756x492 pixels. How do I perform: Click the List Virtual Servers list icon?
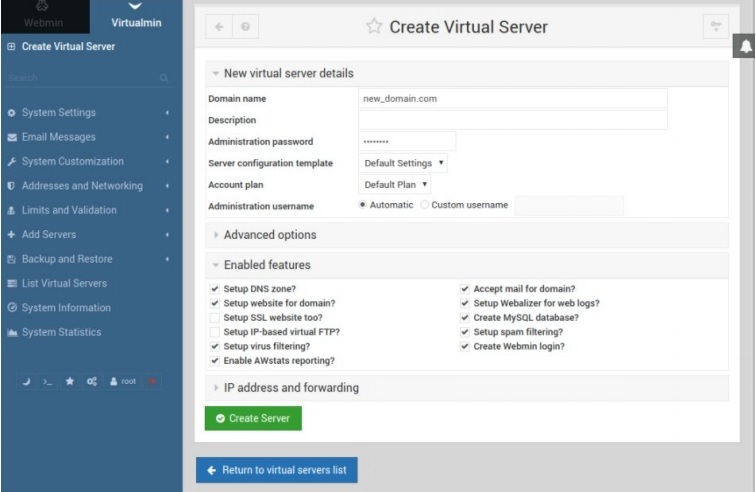click(12, 284)
